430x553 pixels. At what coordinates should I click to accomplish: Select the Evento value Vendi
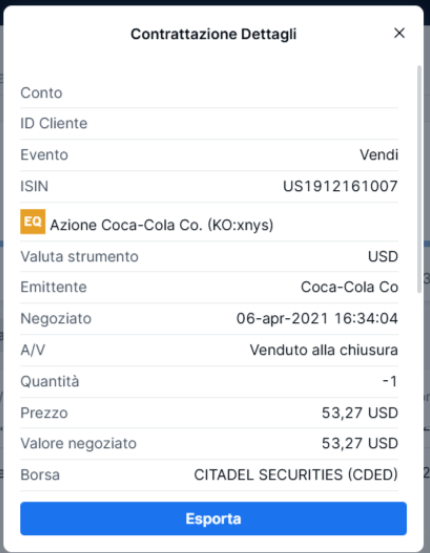pos(379,155)
